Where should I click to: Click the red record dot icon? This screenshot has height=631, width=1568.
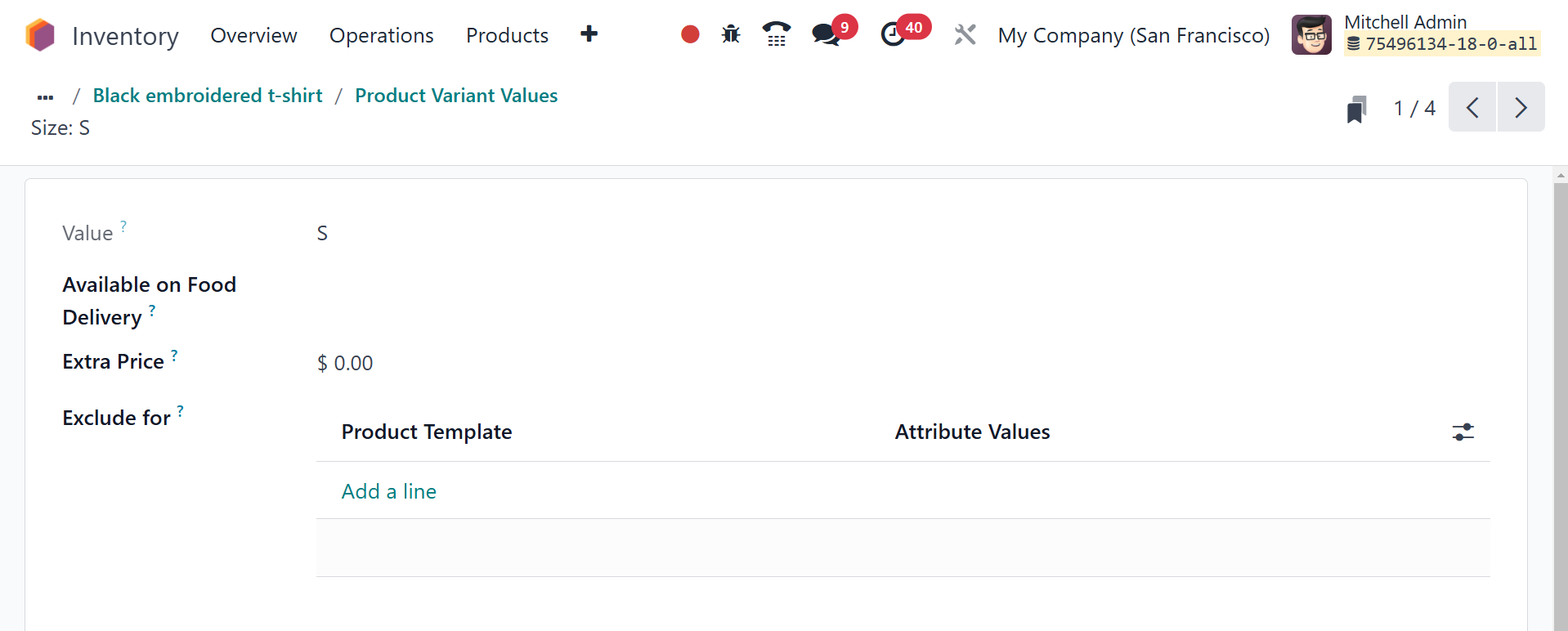[690, 34]
